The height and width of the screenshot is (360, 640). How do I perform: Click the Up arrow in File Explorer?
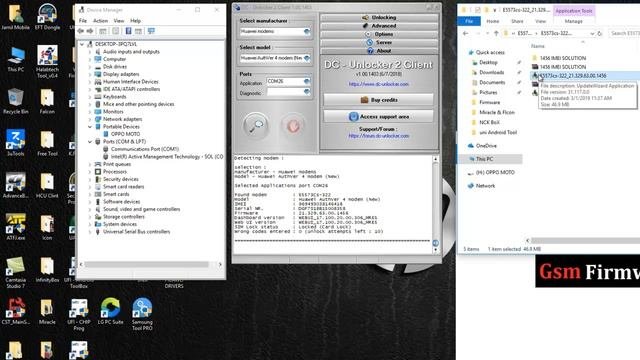click(x=496, y=33)
